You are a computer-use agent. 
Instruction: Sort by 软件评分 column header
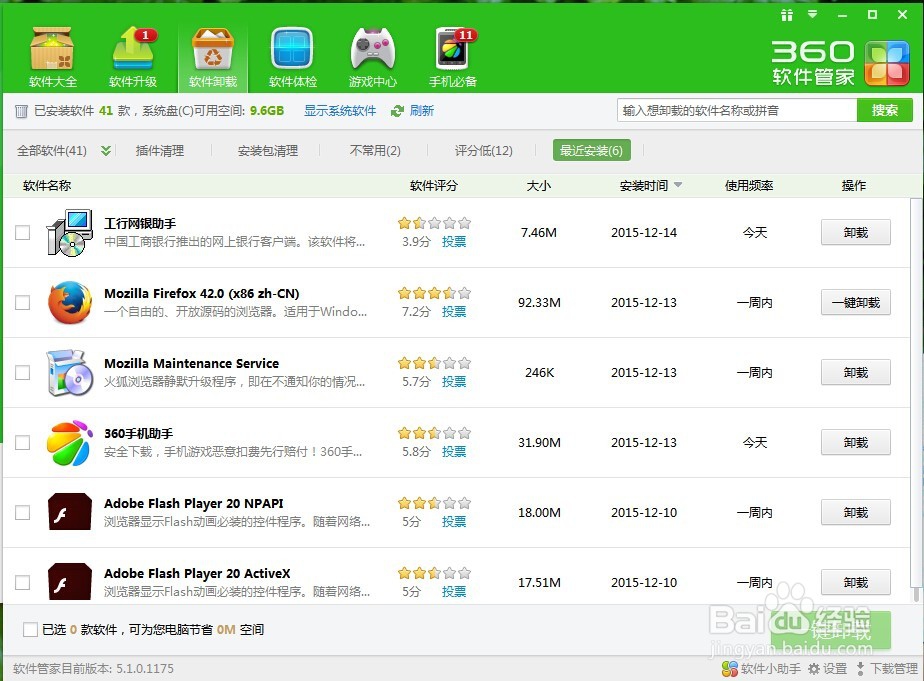coord(433,186)
